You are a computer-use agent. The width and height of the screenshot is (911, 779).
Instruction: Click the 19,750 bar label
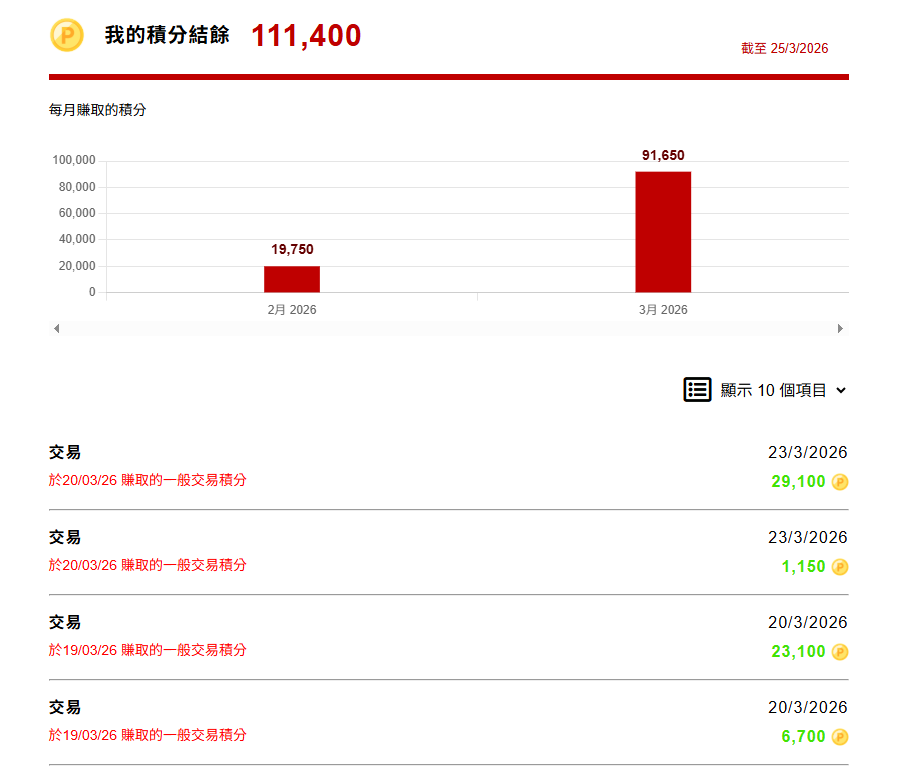point(292,249)
